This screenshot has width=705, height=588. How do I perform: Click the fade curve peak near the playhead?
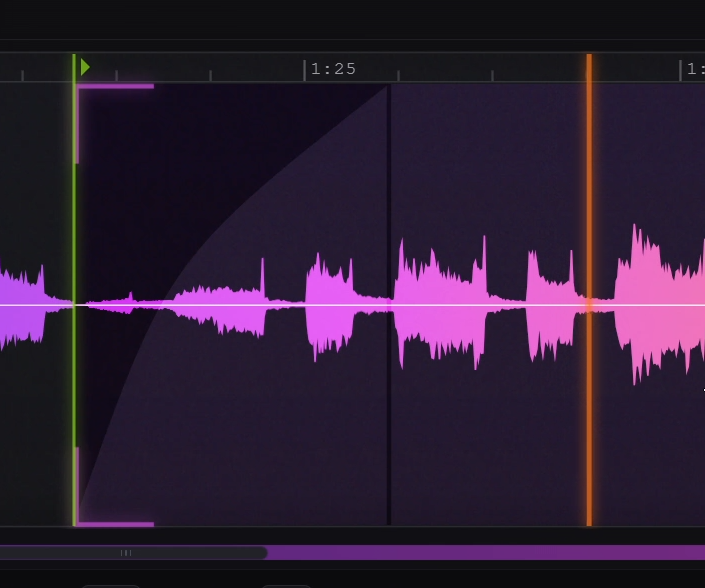(384, 90)
